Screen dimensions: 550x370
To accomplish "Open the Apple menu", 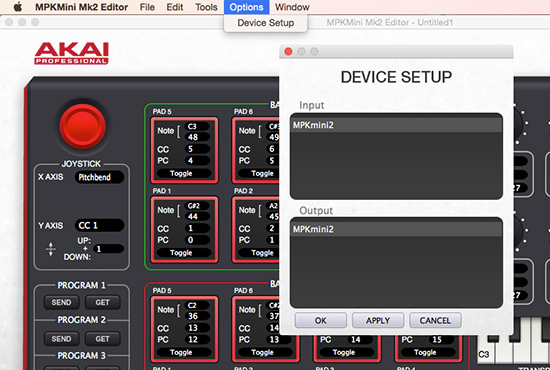I will (18, 7).
